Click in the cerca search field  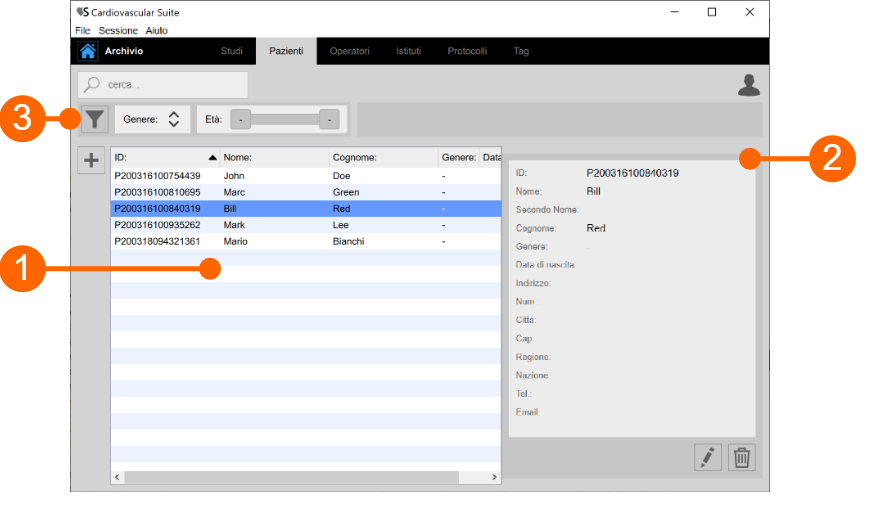170,85
